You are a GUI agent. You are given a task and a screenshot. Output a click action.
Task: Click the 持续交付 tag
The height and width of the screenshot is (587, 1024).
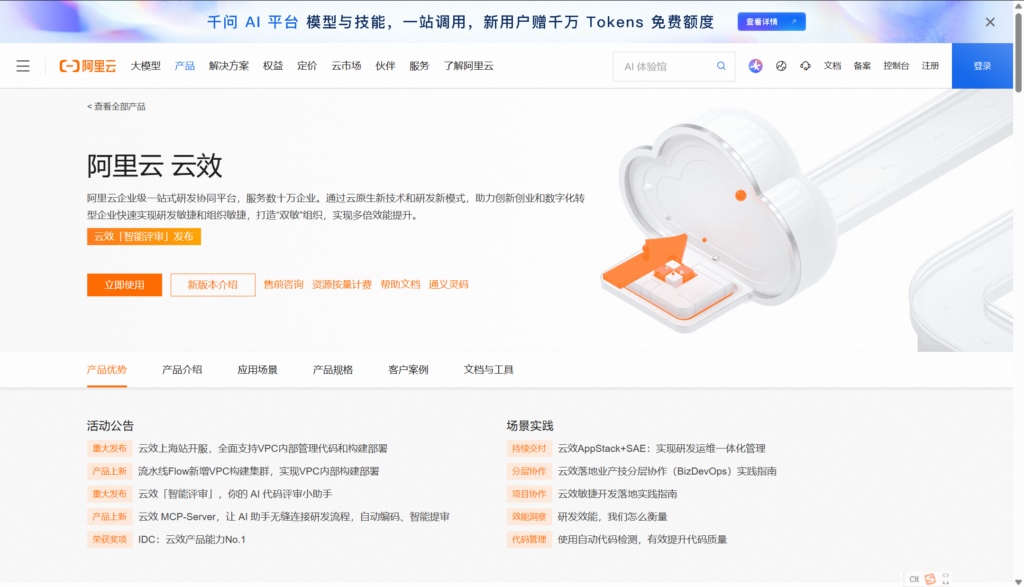(x=528, y=449)
